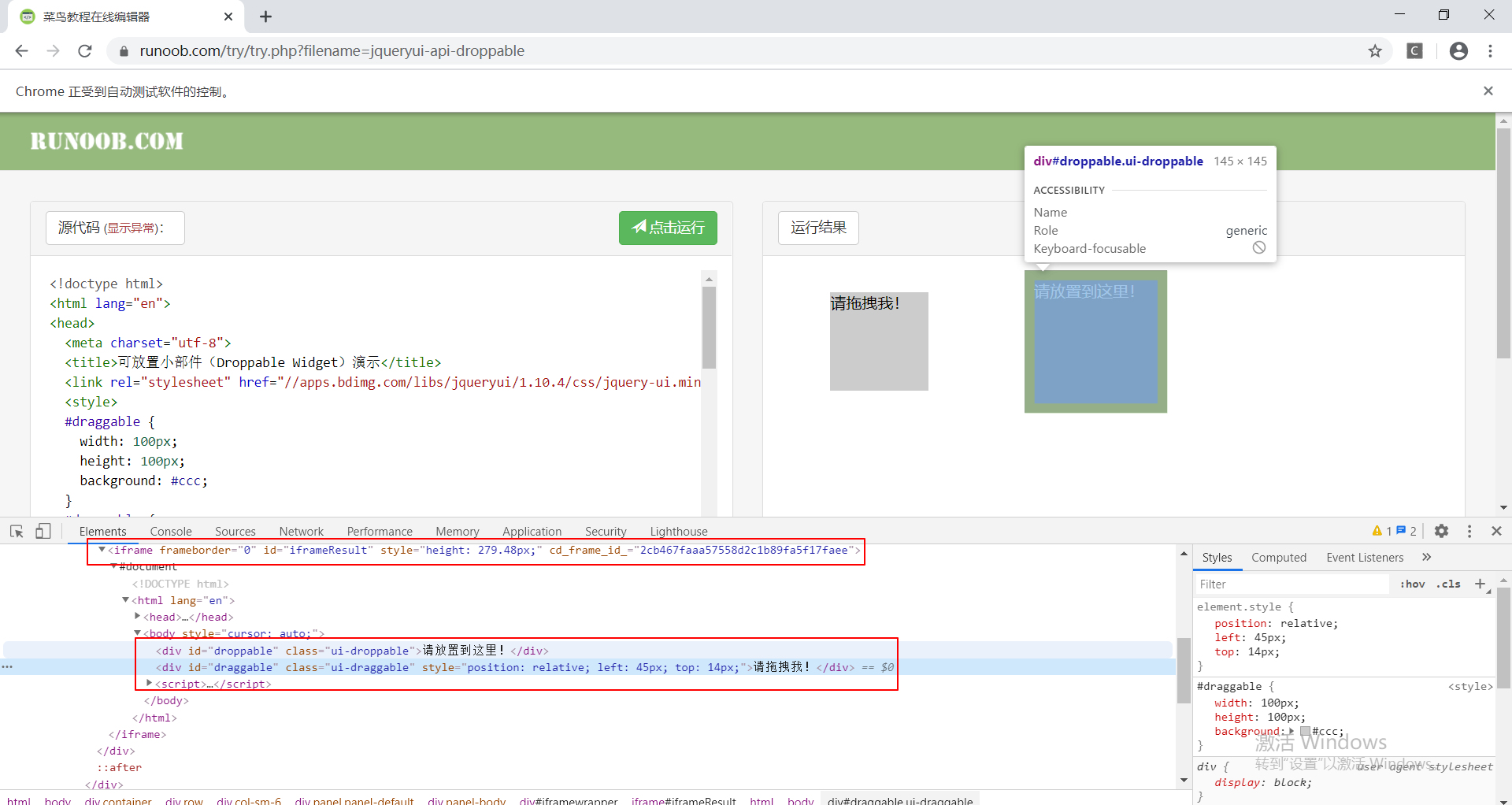Open DevTools settings gear
The height and width of the screenshot is (805, 1512).
1441,532
